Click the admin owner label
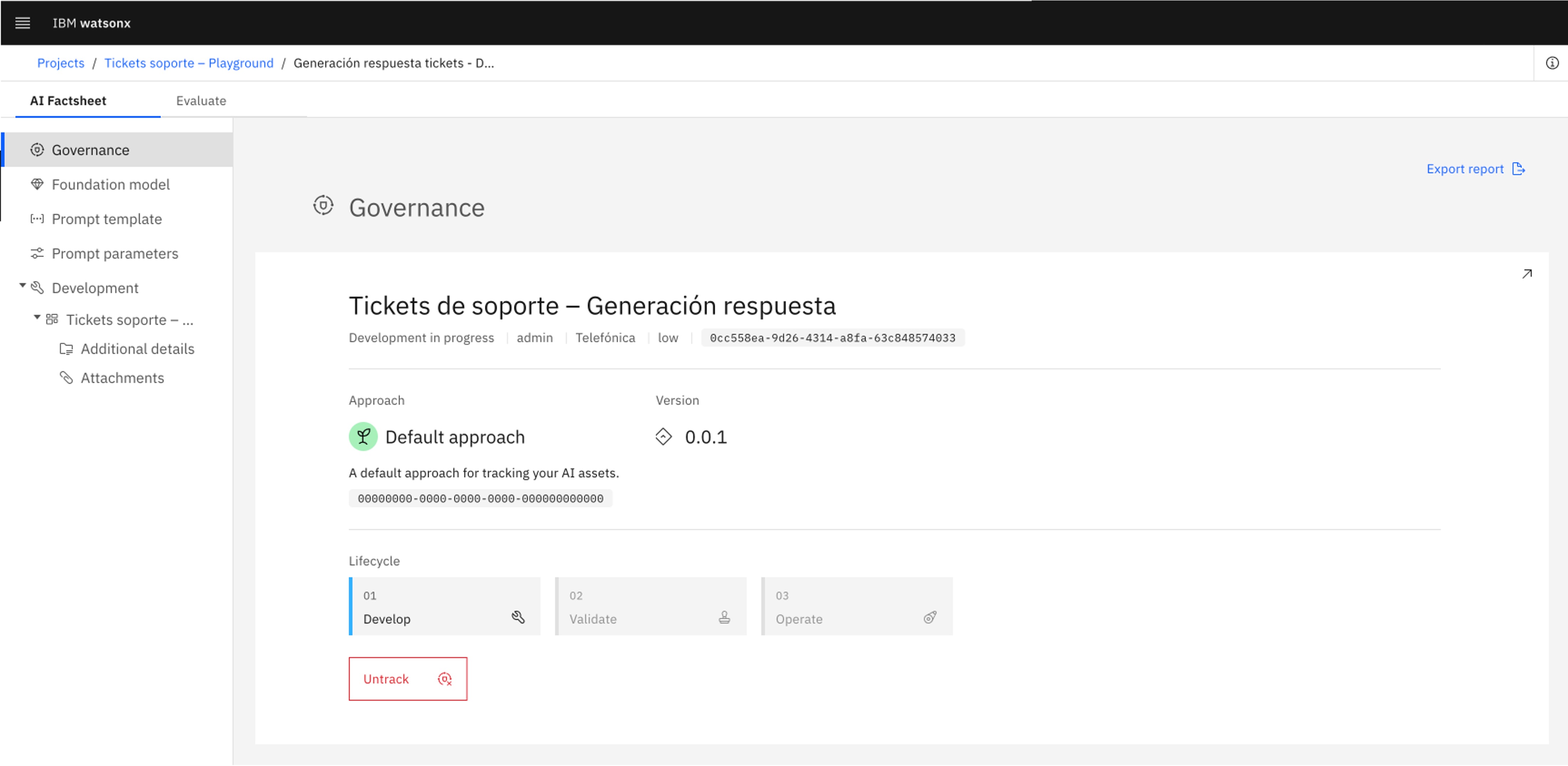The width and height of the screenshot is (1568, 766). tap(535, 337)
